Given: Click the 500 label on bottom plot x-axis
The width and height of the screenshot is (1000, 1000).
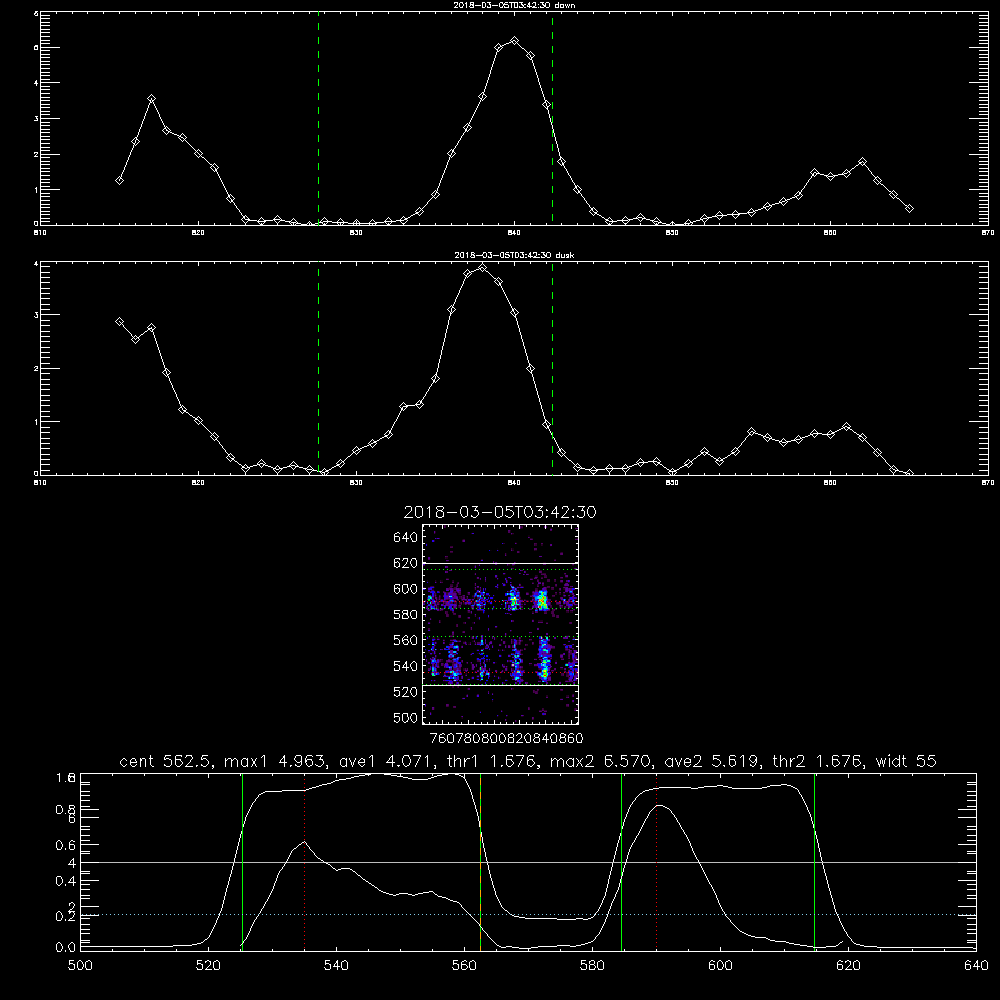Looking at the screenshot, I should [x=80, y=966].
